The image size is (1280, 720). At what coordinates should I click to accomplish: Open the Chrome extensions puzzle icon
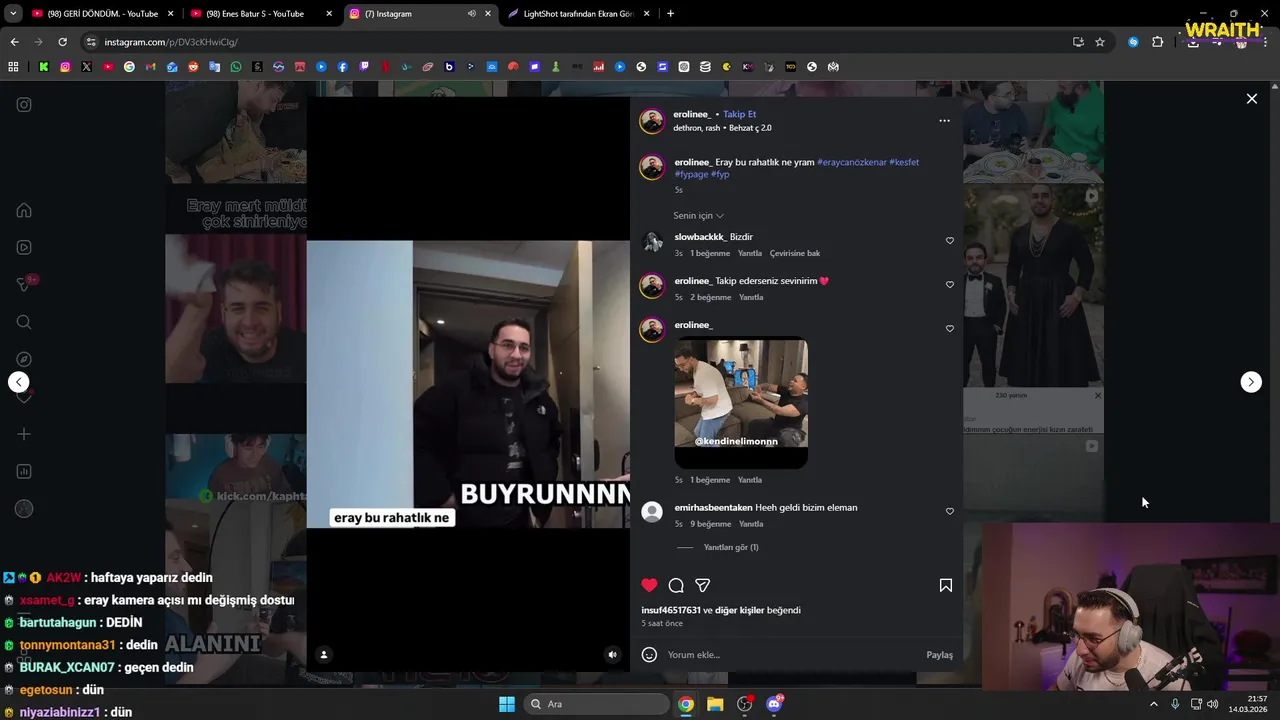[x=1158, y=42]
